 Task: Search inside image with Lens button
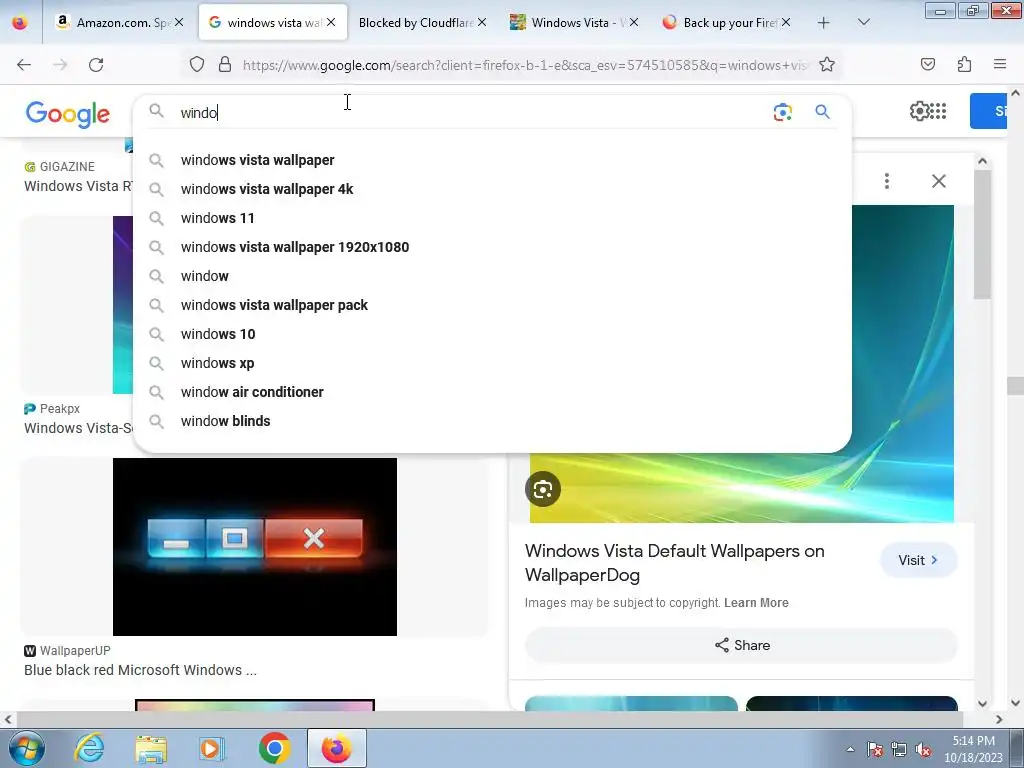point(543,488)
